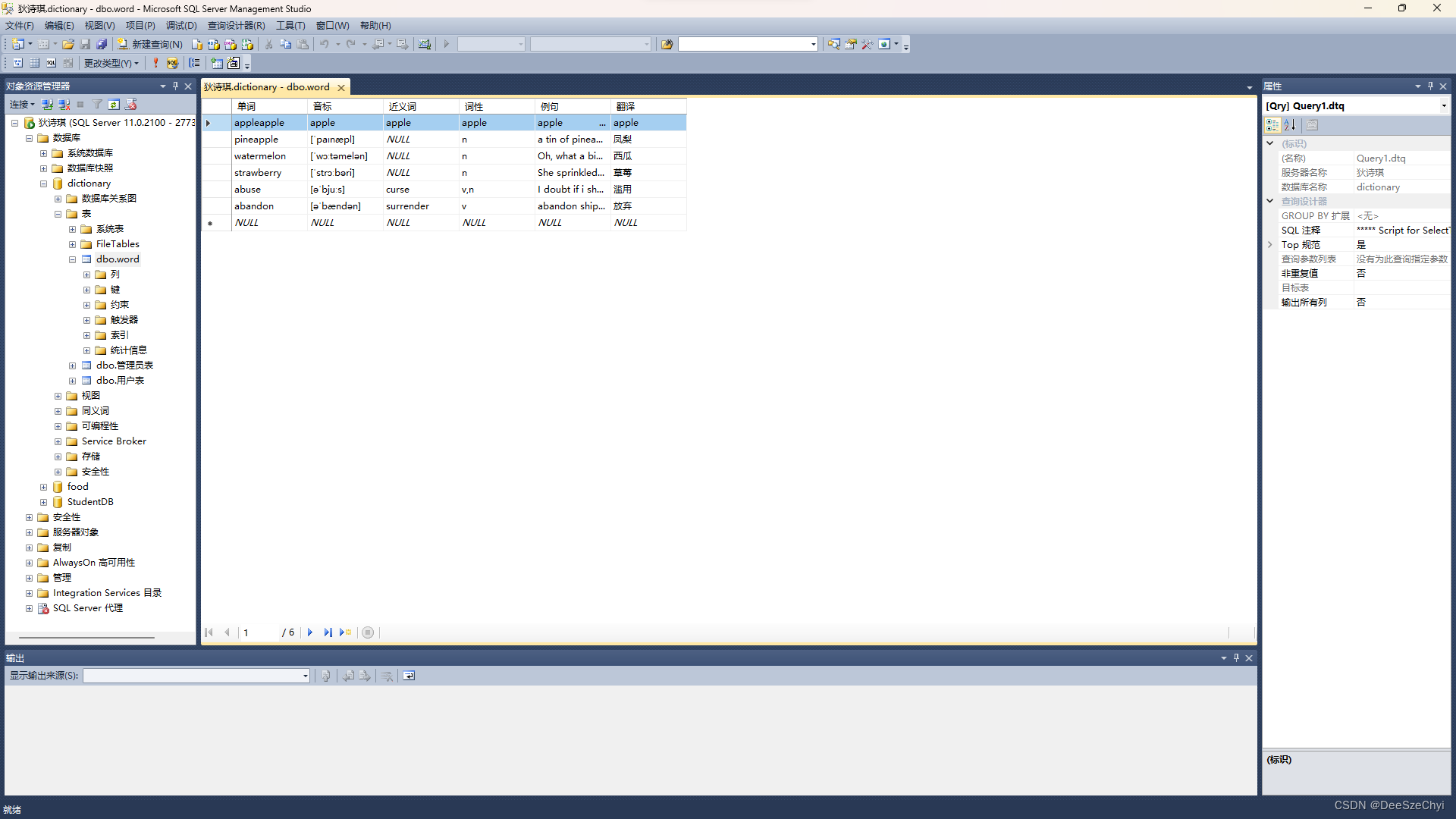Collapse the dbo.word table node
The height and width of the screenshot is (819, 1456).
pos(72,259)
